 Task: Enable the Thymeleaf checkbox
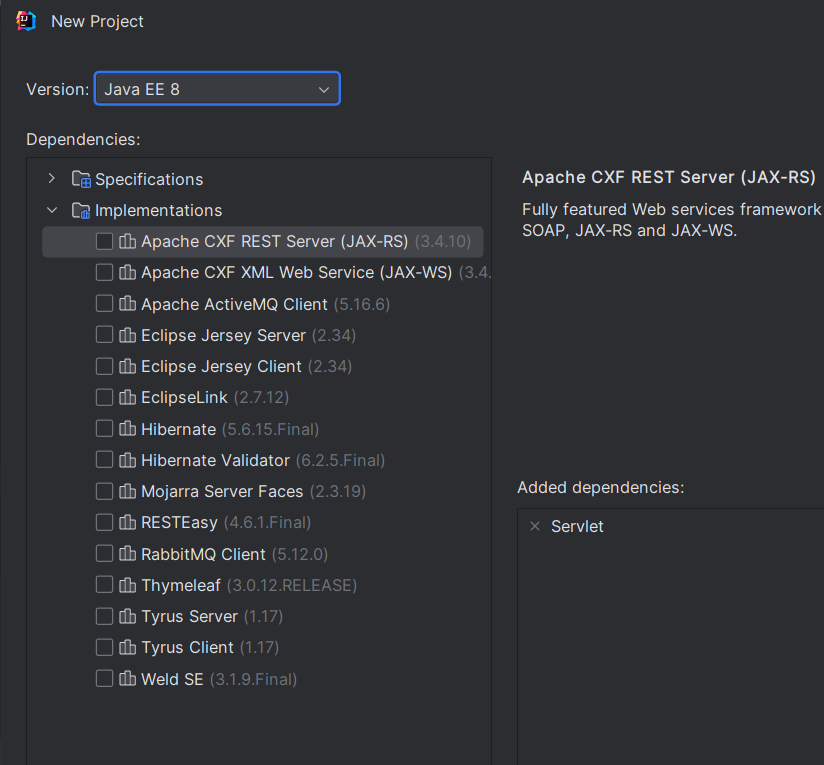(x=104, y=585)
